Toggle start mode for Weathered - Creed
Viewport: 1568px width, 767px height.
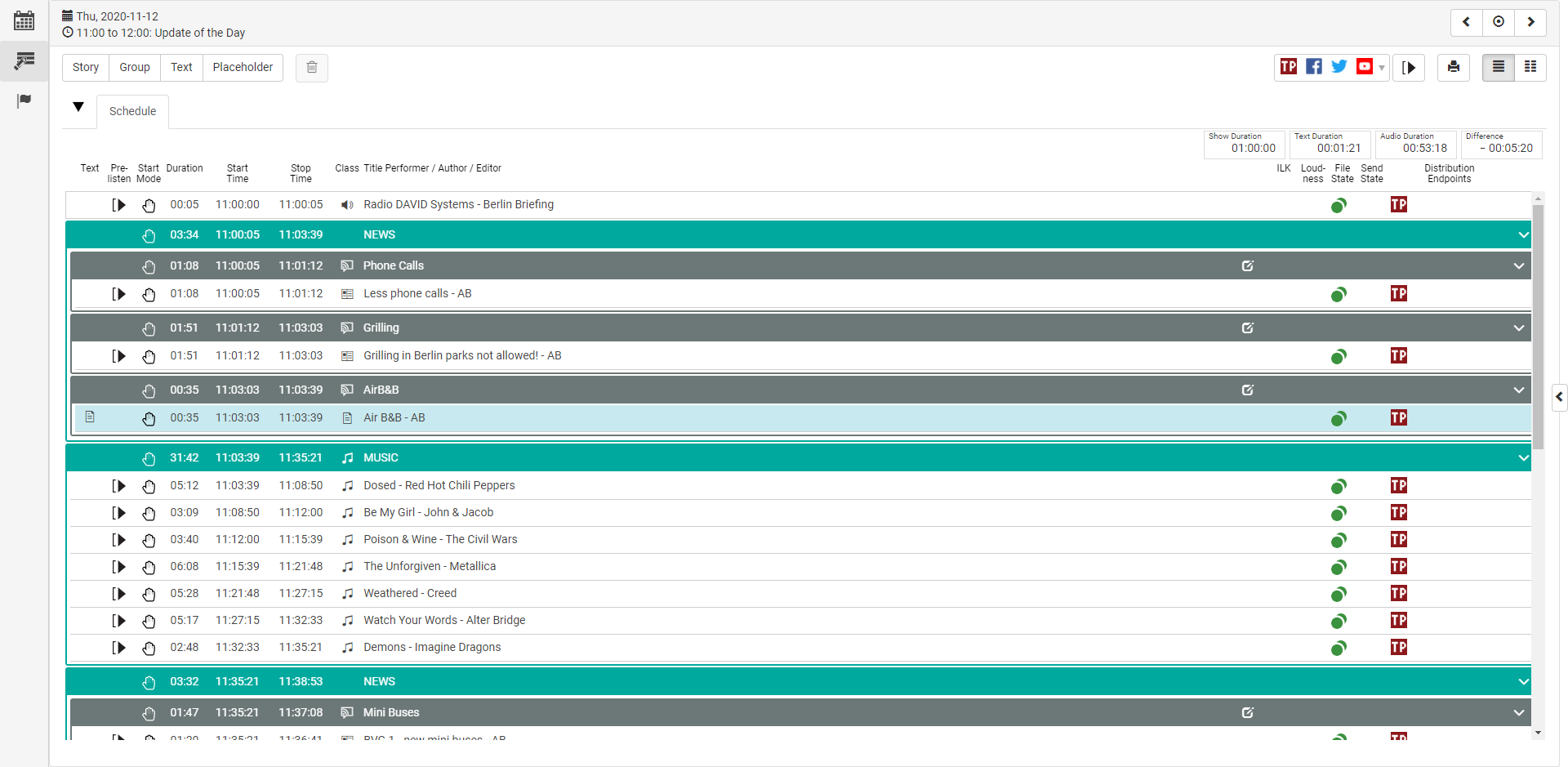click(149, 594)
